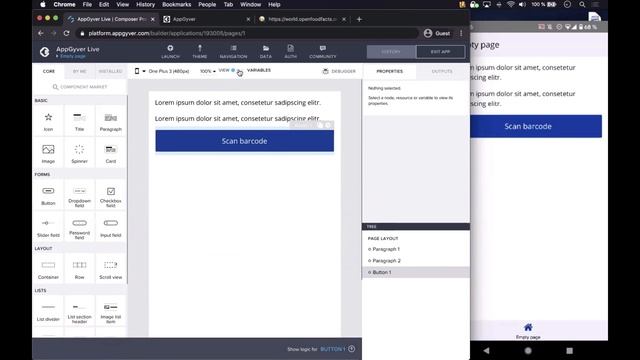Select the Input field component
Viewport: 640px width, 360px height.
click(111, 228)
